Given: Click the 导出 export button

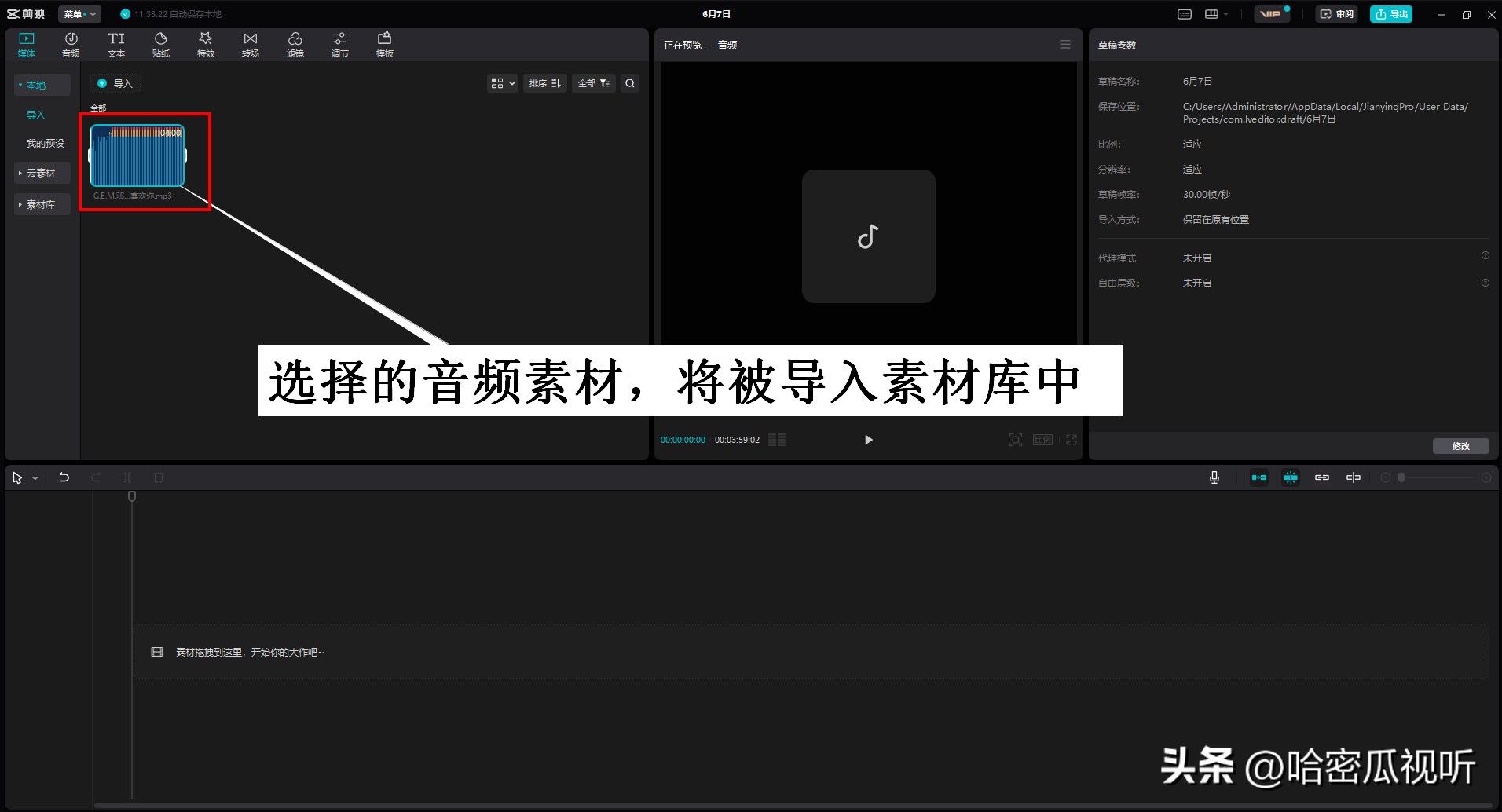Looking at the screenshot, I should click(x=1390, y=13).
